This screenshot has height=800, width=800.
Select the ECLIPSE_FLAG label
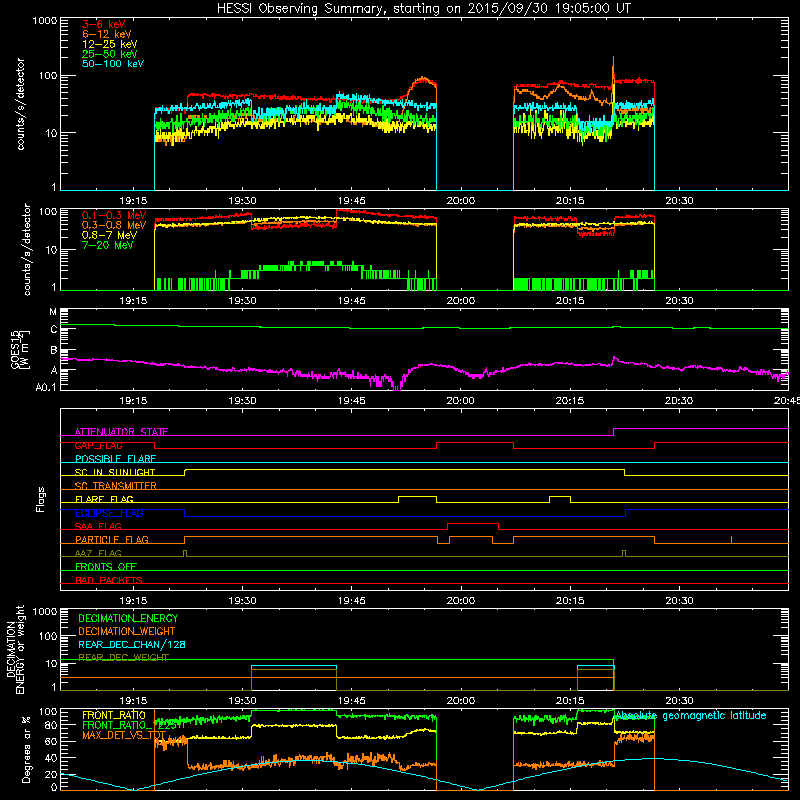(x=109, y=513)
